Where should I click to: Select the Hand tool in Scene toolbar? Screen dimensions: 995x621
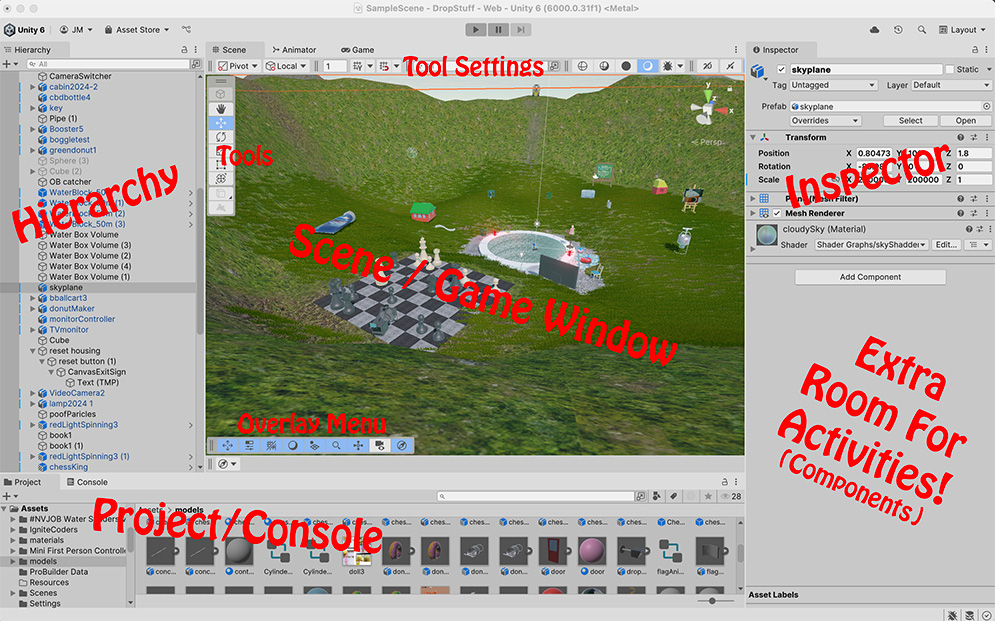(220, 108)
